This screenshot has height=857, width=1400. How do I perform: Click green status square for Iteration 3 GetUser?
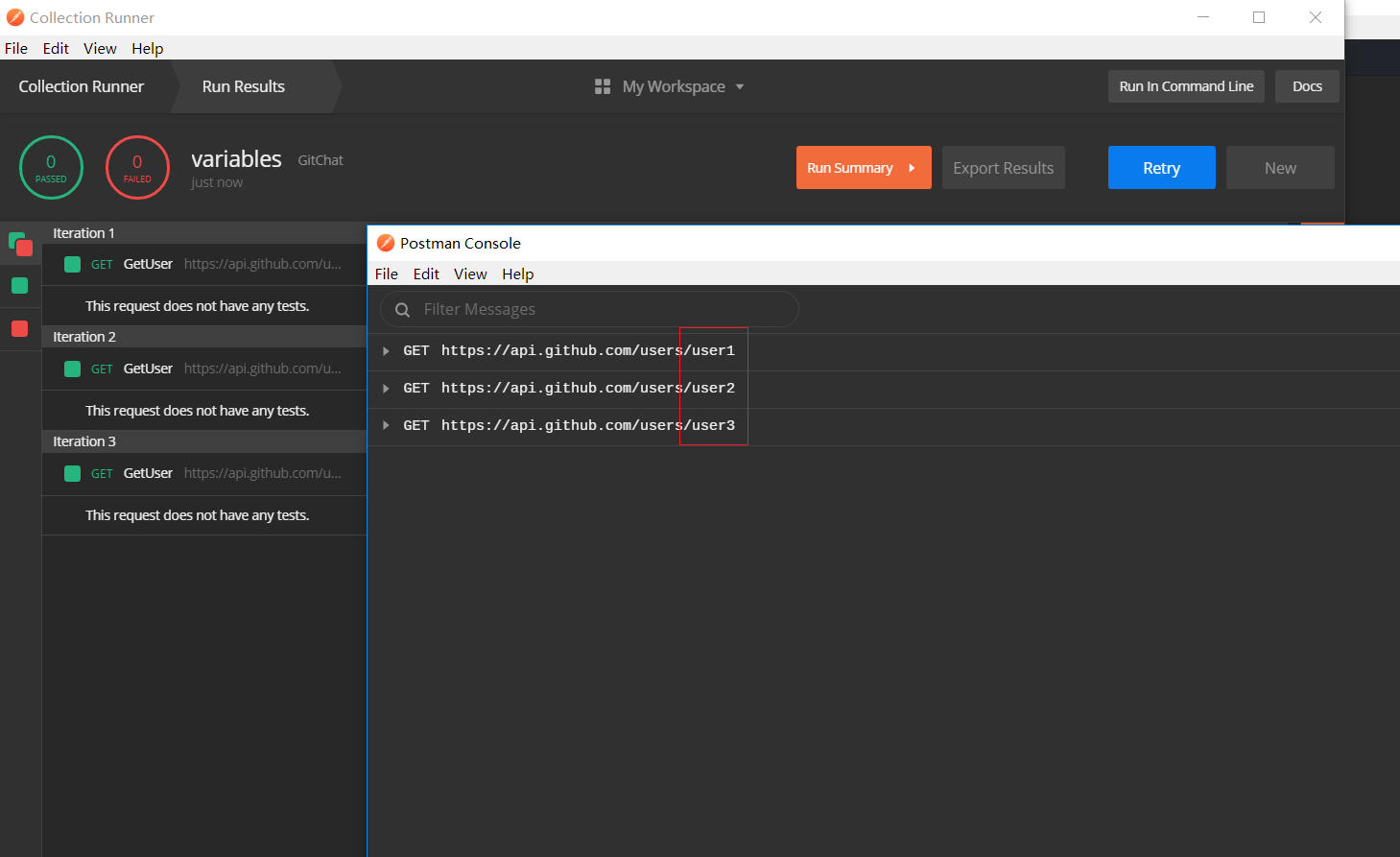(72, 473)
